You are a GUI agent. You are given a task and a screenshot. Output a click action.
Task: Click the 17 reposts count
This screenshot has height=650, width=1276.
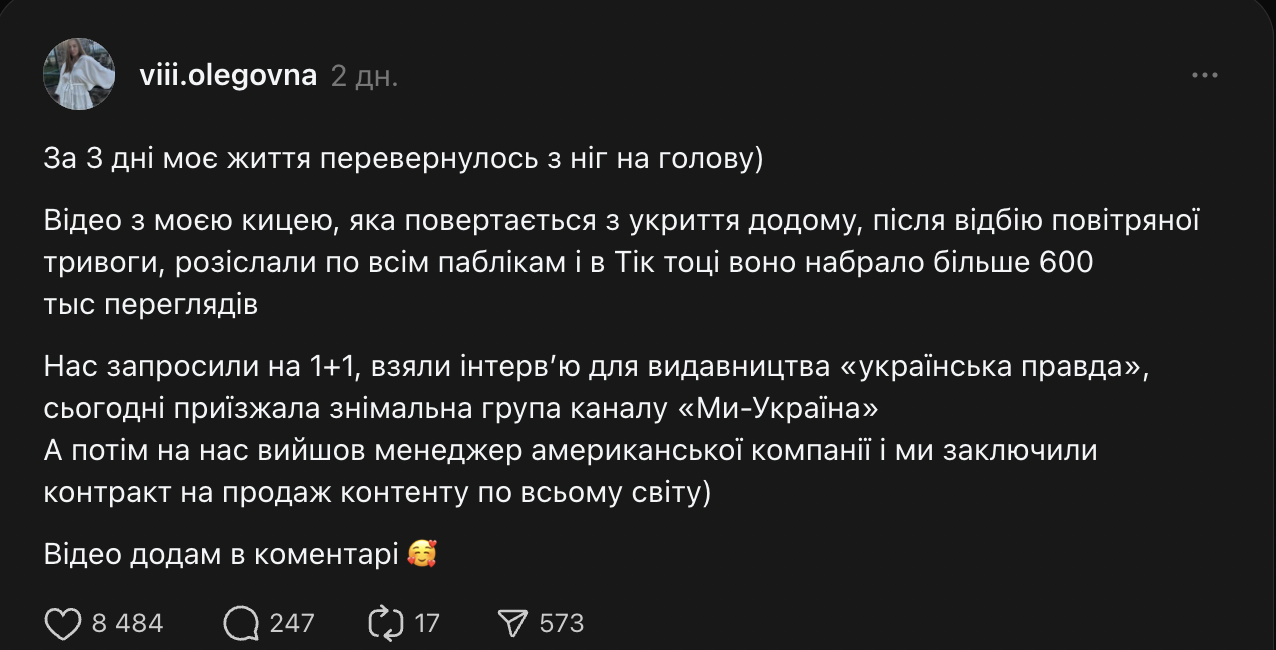coord(427,623)
